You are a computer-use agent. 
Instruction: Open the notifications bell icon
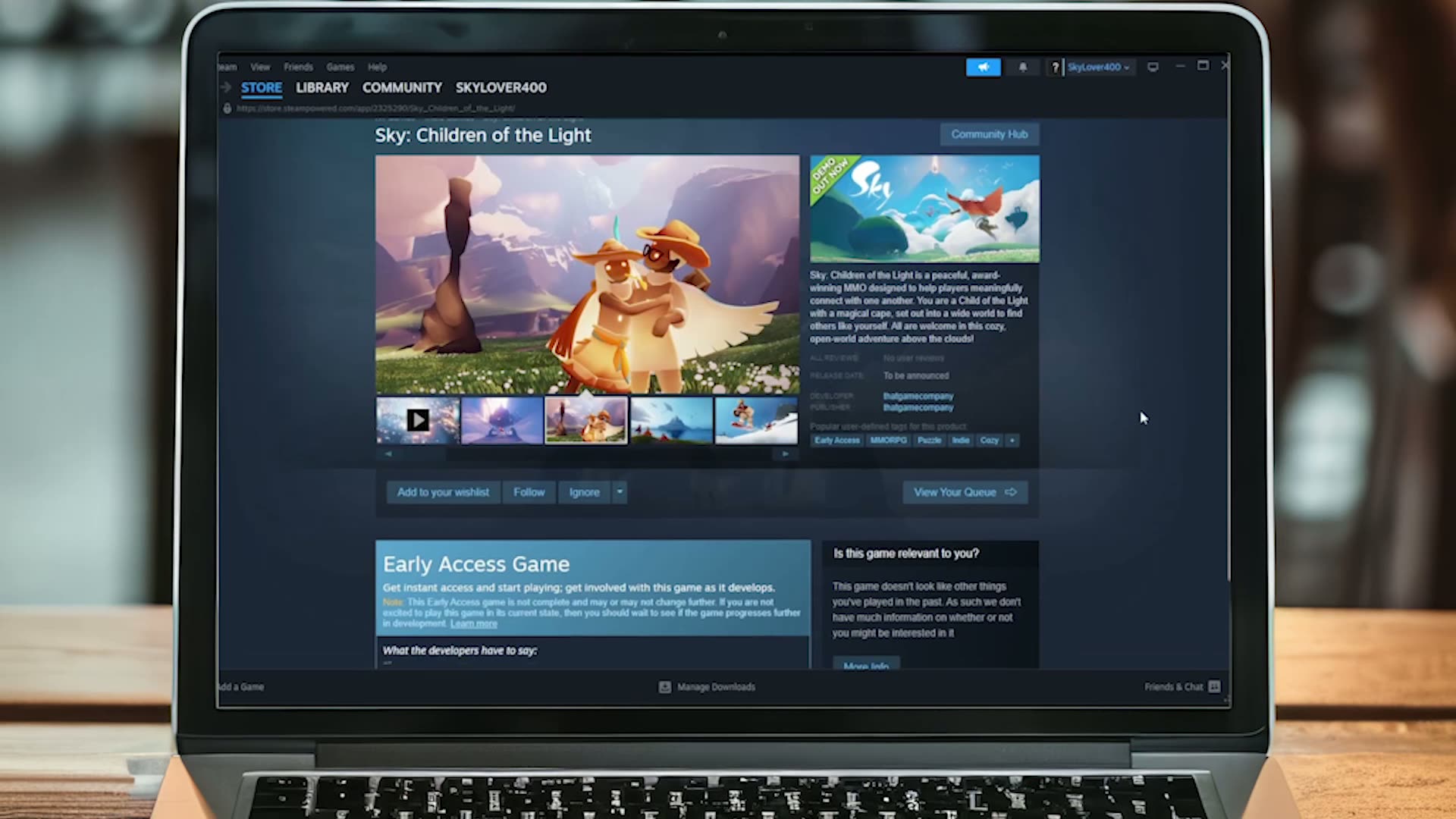pos(1023,67)
